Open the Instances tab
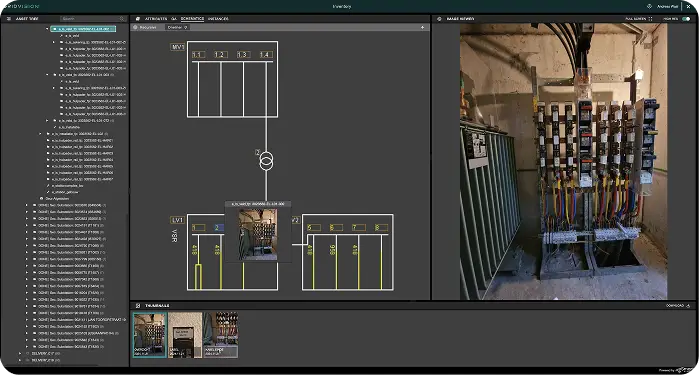This screenshot has height=375, width=699. click(218, 19)
